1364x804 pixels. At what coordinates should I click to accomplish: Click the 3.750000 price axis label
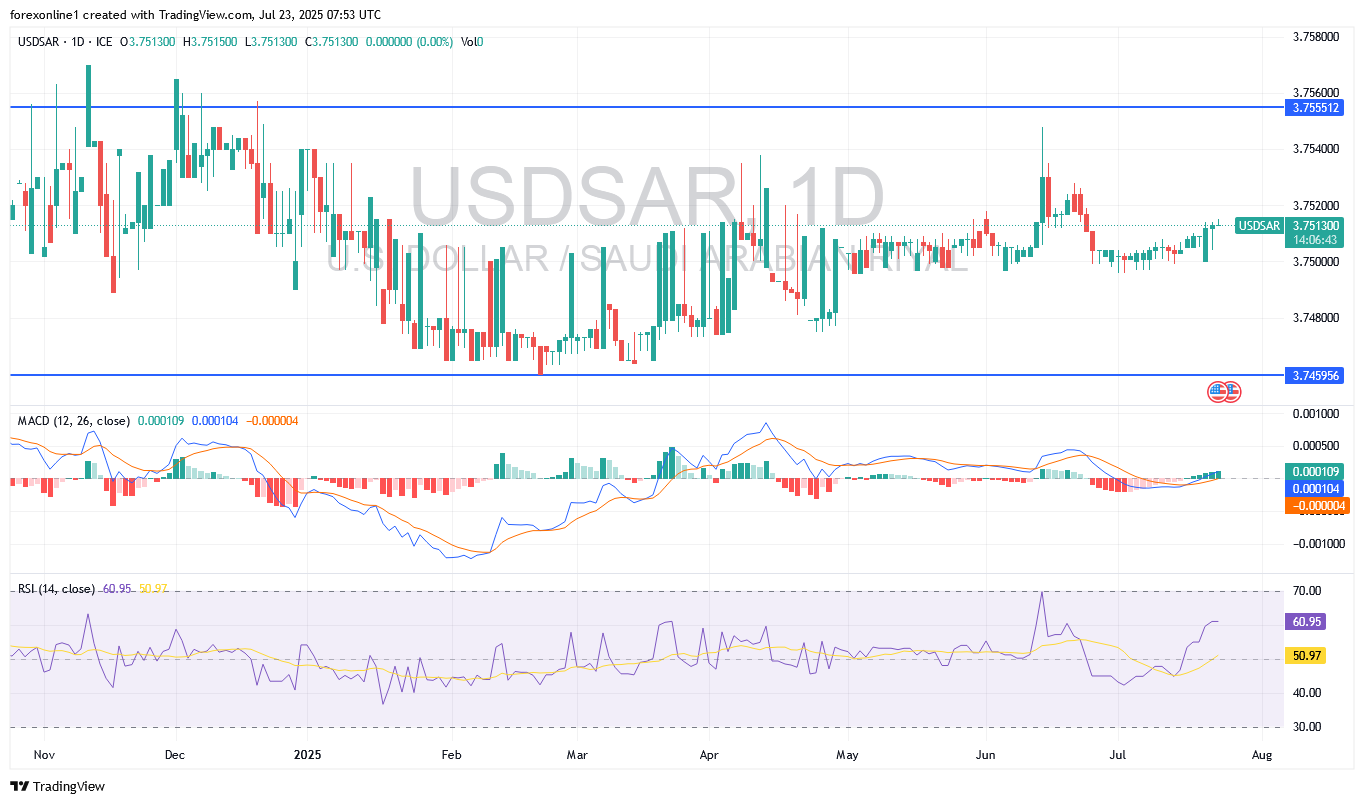pos(1315,262)
